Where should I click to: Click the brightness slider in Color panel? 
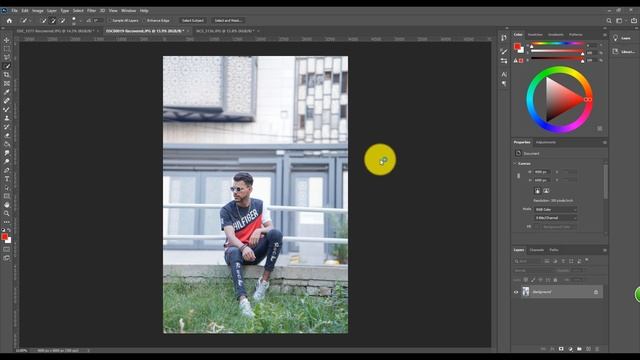point(557,58)
